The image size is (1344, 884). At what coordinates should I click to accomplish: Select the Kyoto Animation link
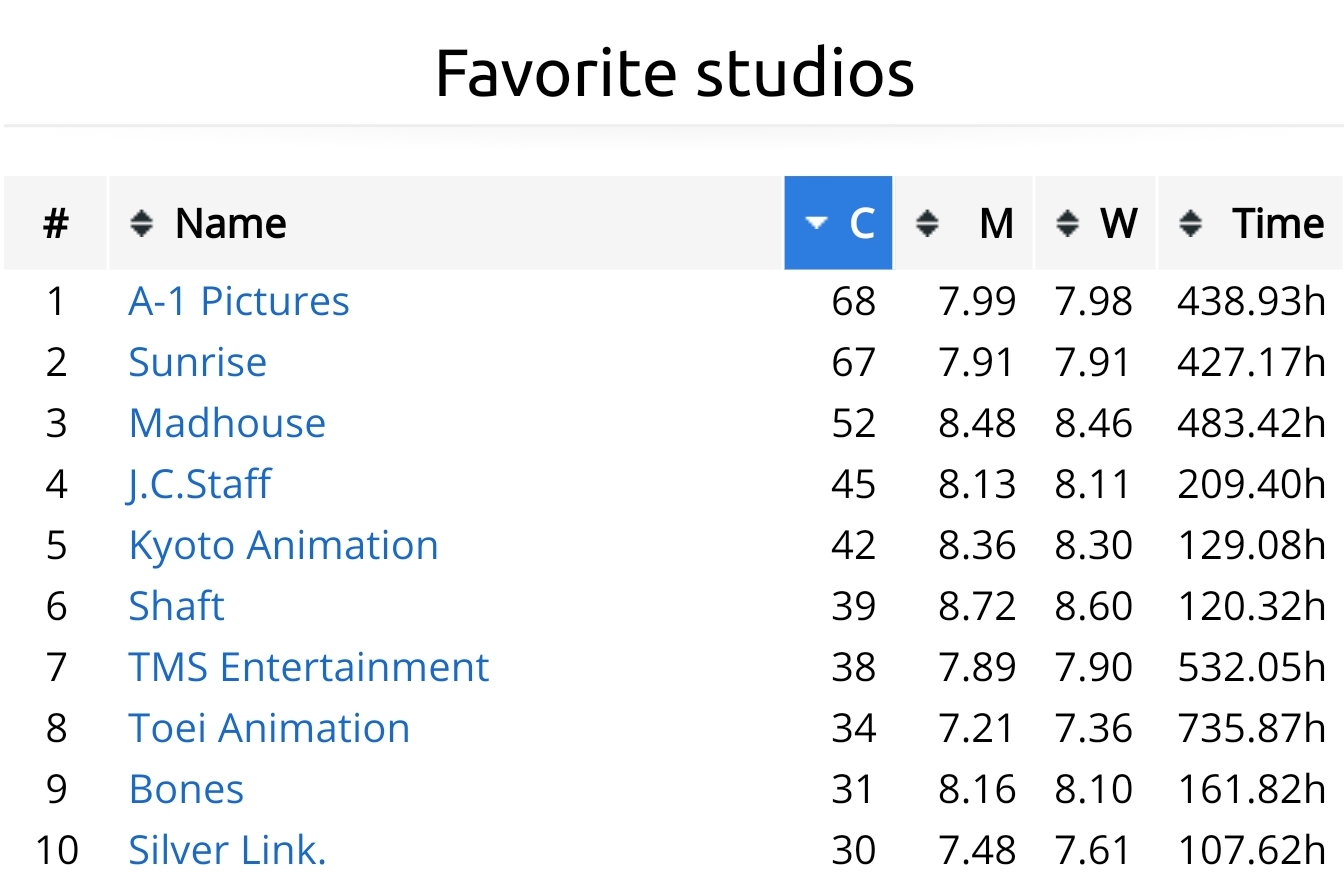[x=283, y=545]
